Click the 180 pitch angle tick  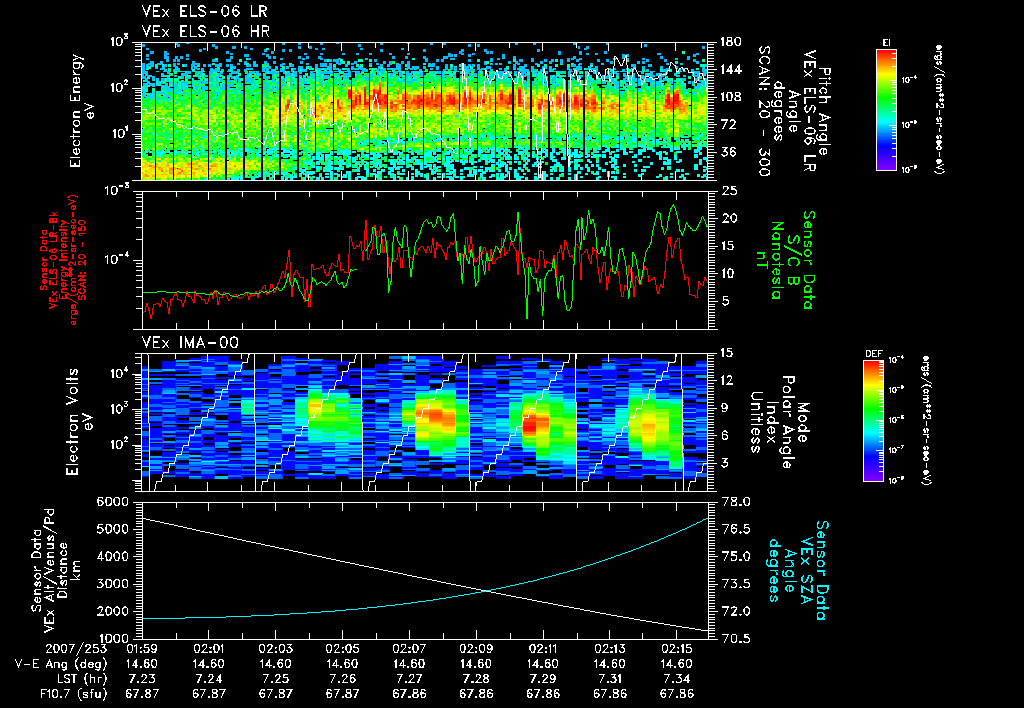[x=731, y=42]
